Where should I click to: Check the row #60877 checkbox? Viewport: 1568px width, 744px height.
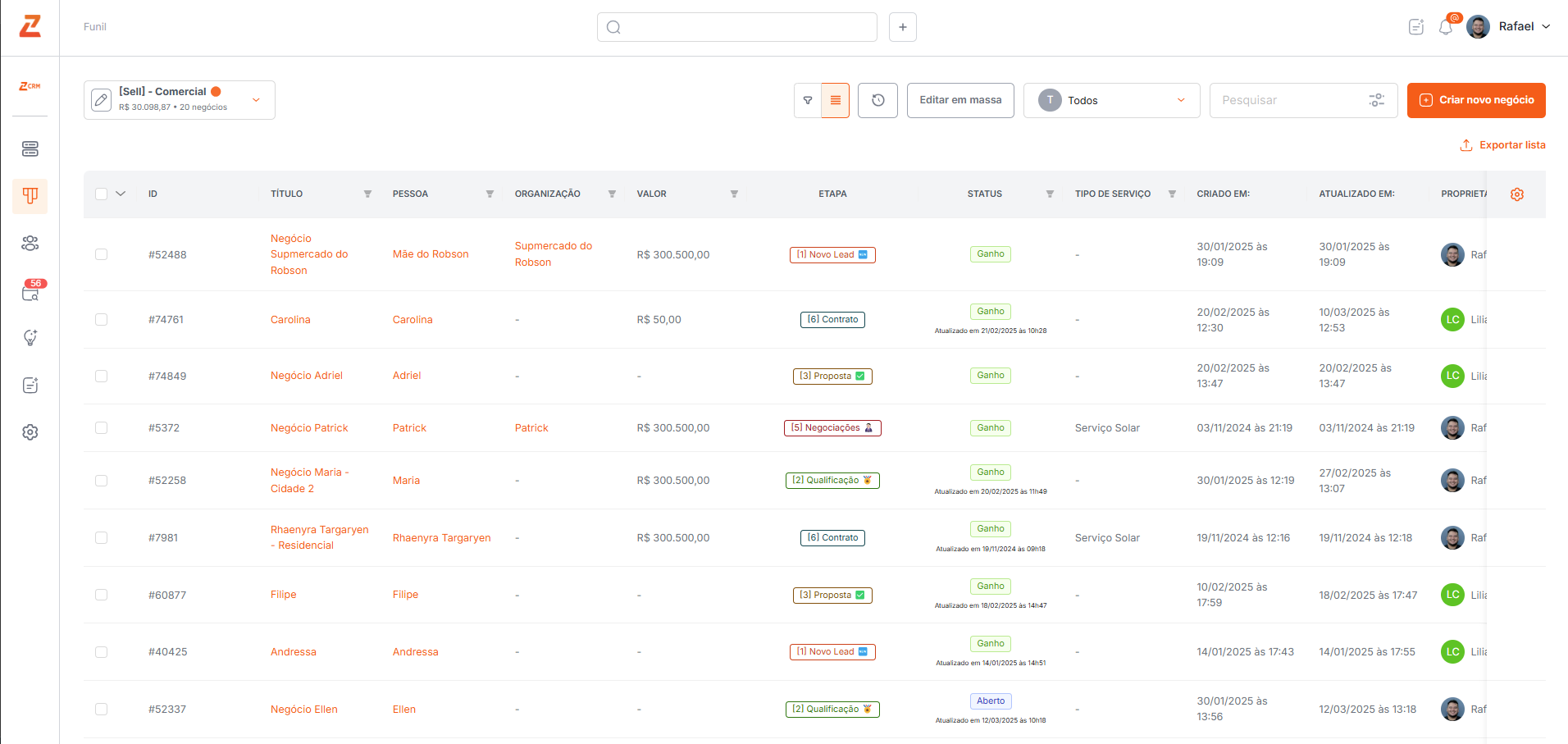[x=101, y=595]
